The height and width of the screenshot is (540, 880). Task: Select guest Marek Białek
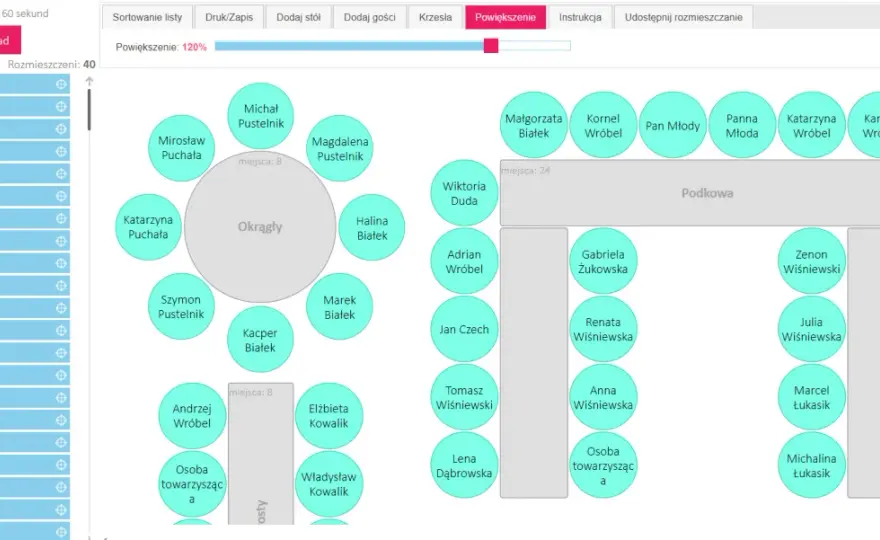[x=339, y=306]
